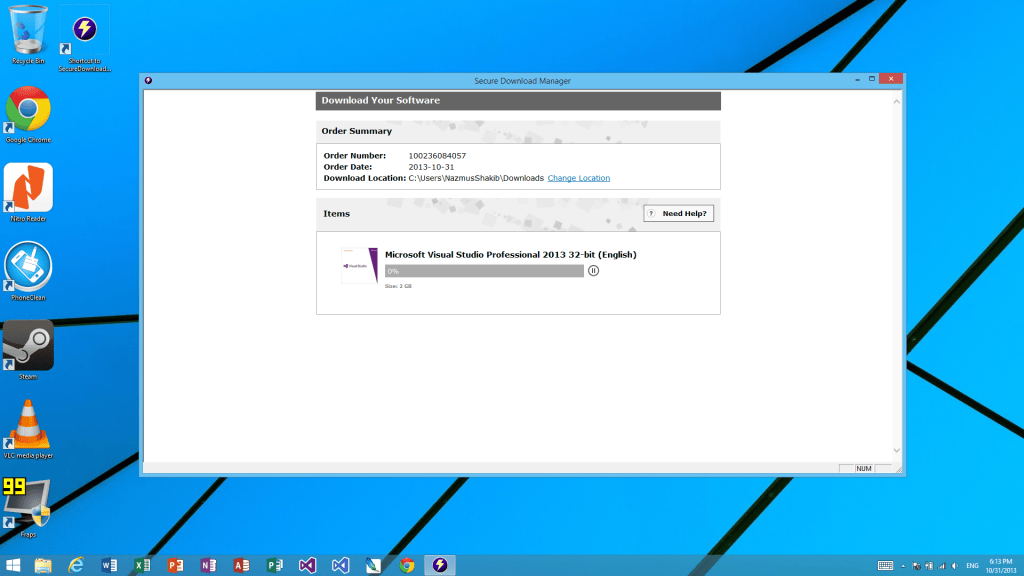Click the power/battery tray icon
1024x576 pixels.
tap(929, 566)
